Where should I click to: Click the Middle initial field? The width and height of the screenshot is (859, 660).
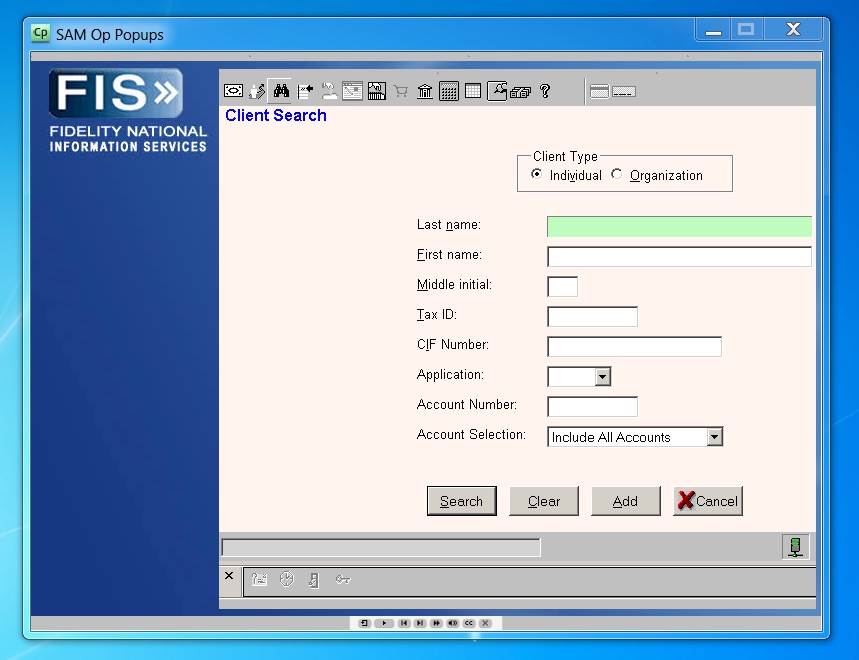[x=563, y=286]
